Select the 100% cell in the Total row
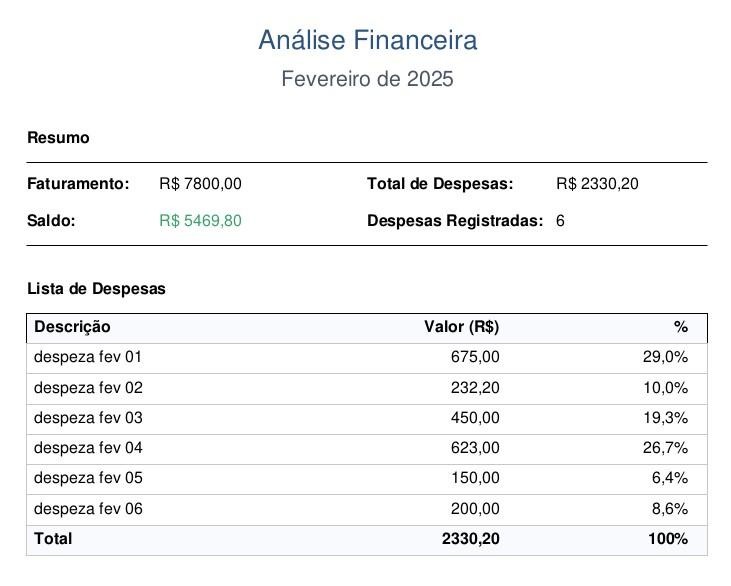Image resolution: width=731 pixels, height=586 pixels. 667,539
